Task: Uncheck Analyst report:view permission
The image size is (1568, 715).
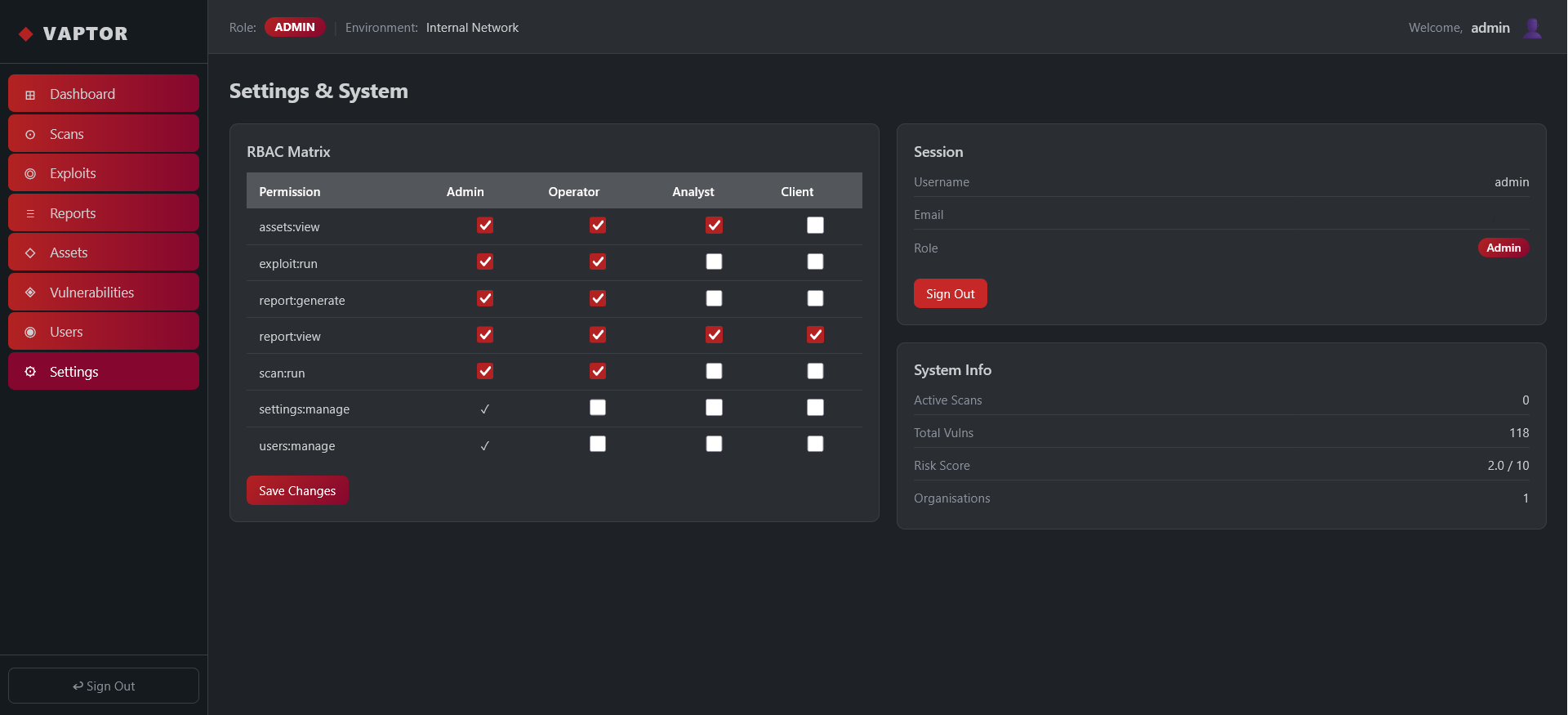Action: (x=714, y=334)
